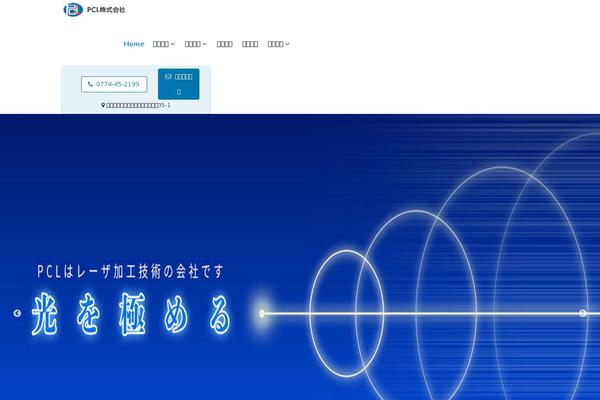The height and width of the screenshot is (400, 600).
Task: Call phone number 0774-45-2199 button
Action: coord(114,84)
